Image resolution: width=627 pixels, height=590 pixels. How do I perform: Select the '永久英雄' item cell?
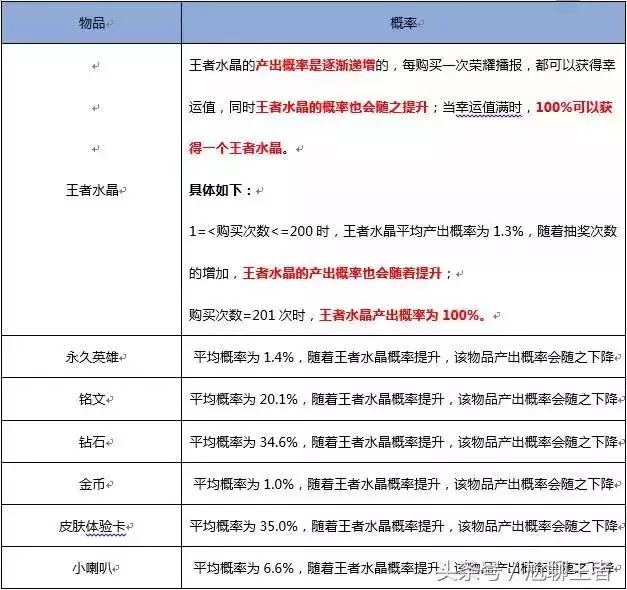(x=92, y=357)
